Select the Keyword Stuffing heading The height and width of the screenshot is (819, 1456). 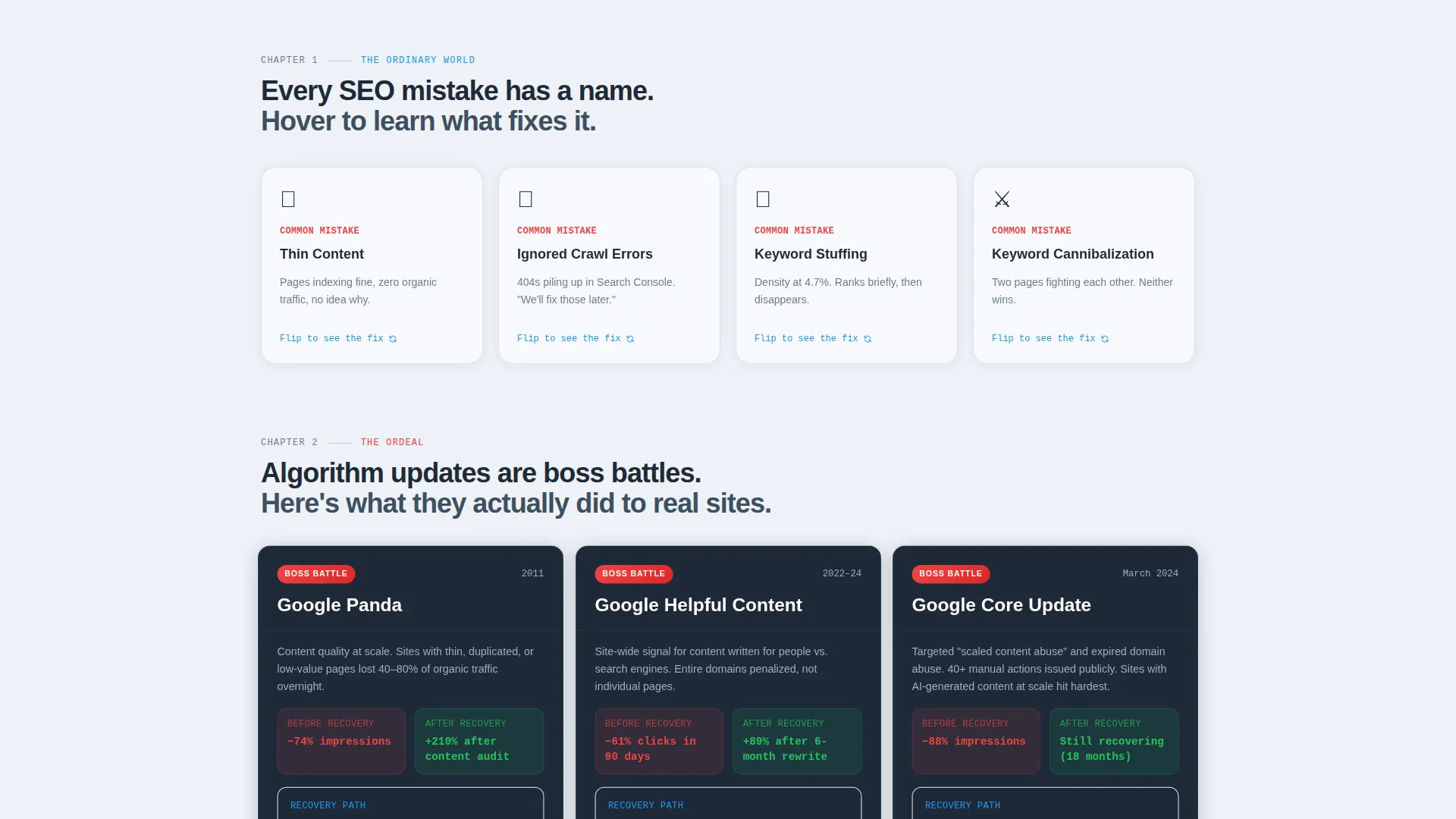coord(811,254)
